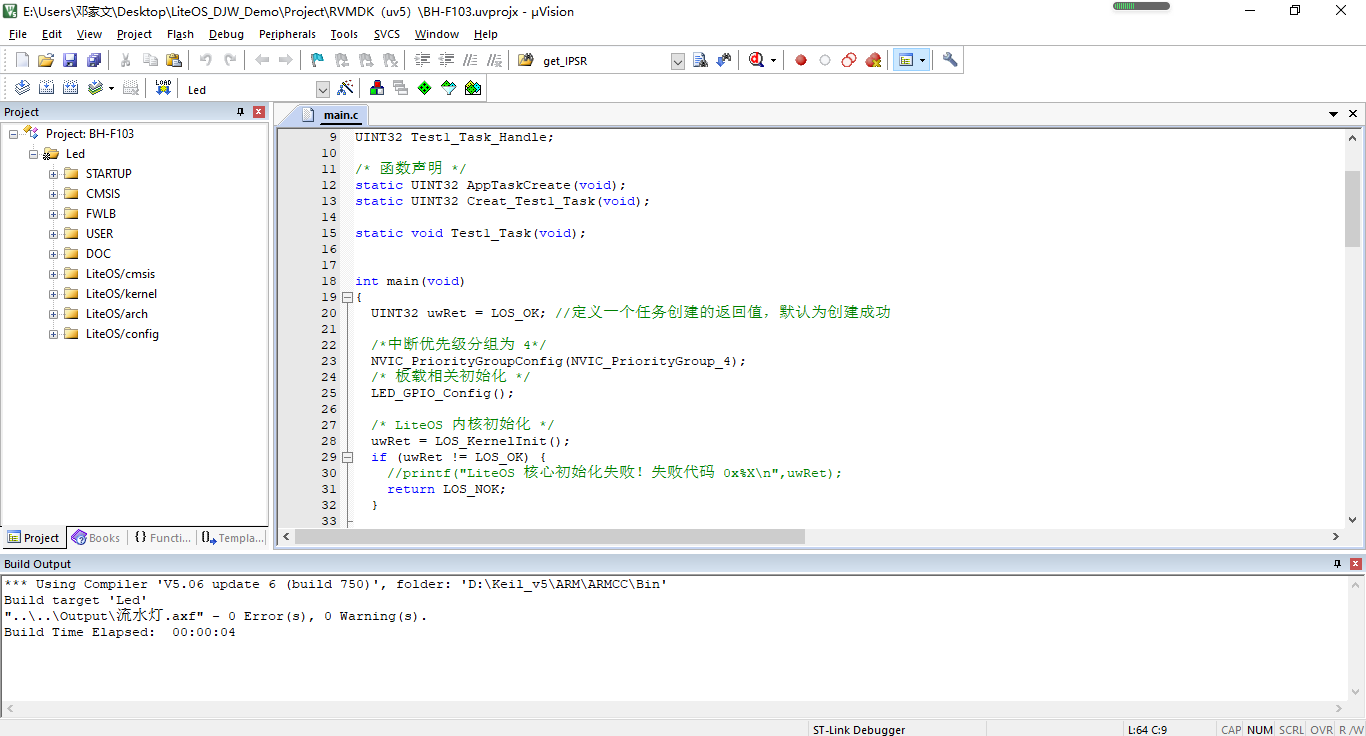Screen dimensions: 1366x736
Task: Build target toolbar icon
Action: point(46,88)
